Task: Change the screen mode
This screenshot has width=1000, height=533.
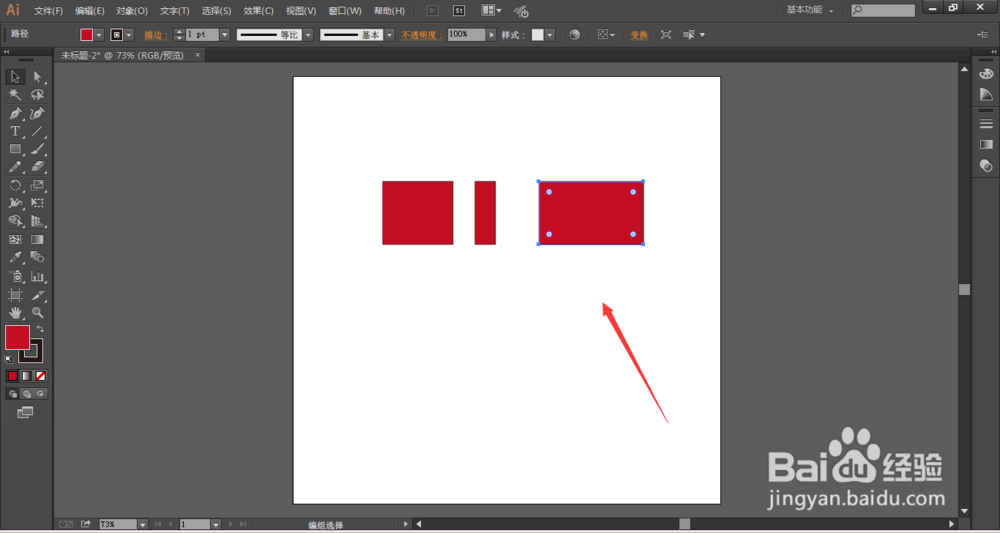Action: point(25,413)
